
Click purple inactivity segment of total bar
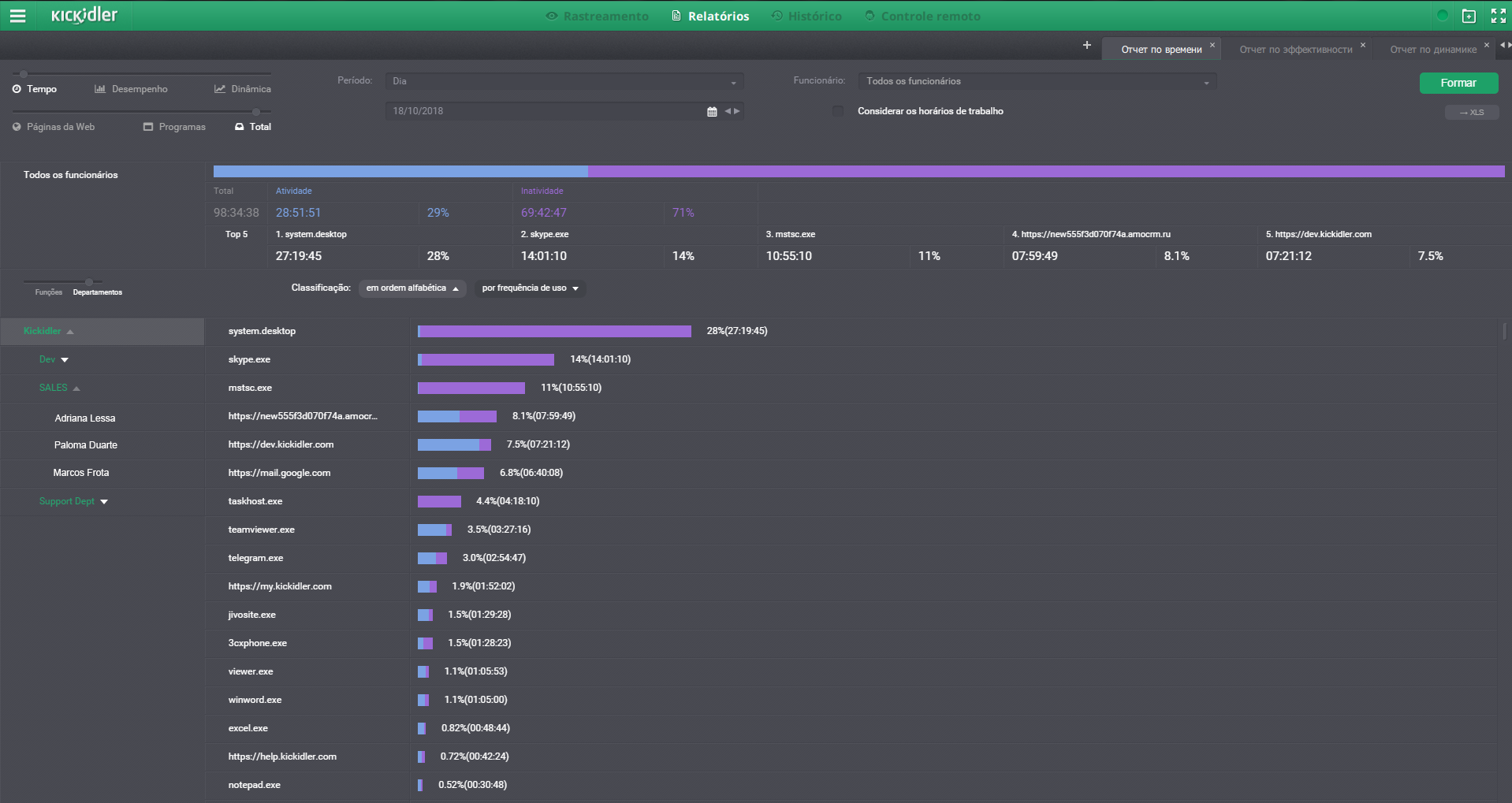1046,172
